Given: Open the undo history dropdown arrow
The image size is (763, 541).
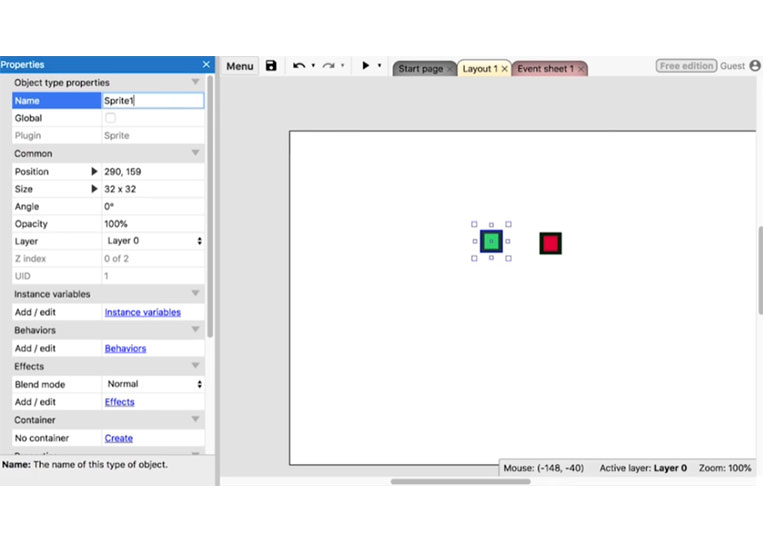Looking at the screenshot, I should point(313,65).
